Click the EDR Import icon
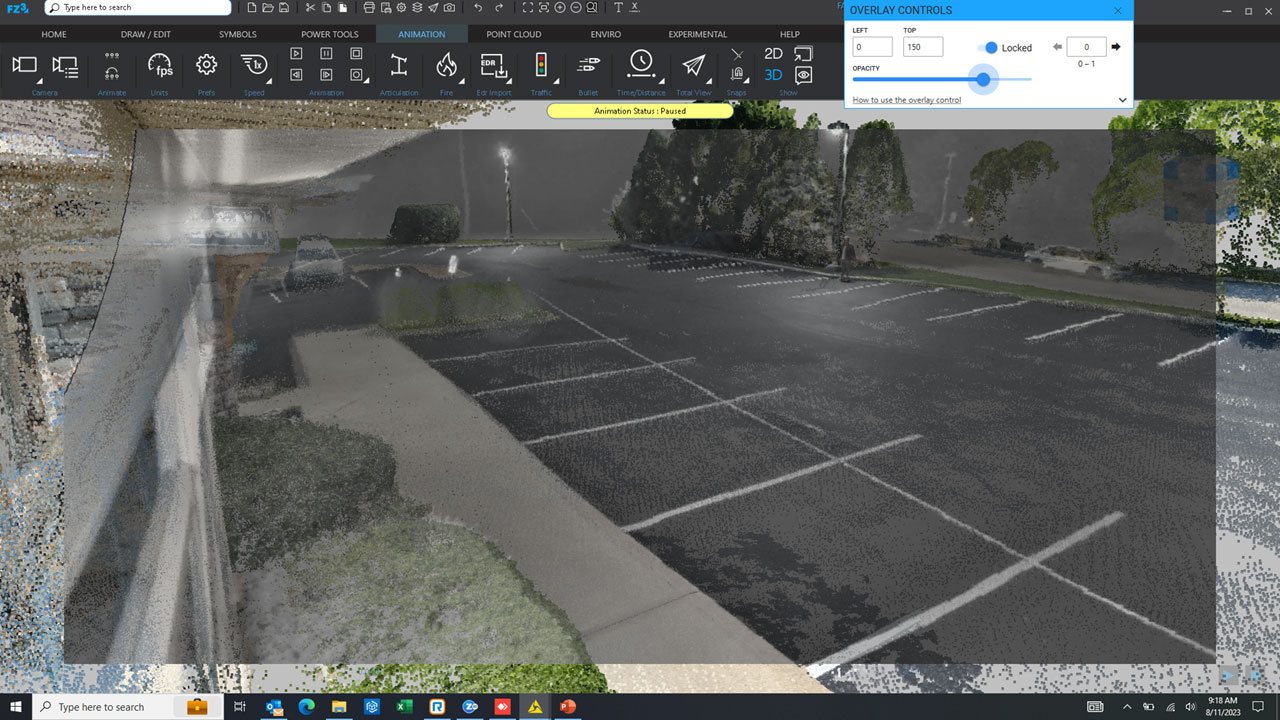This screenshot has height=720, width=1280. coord(493,67)
